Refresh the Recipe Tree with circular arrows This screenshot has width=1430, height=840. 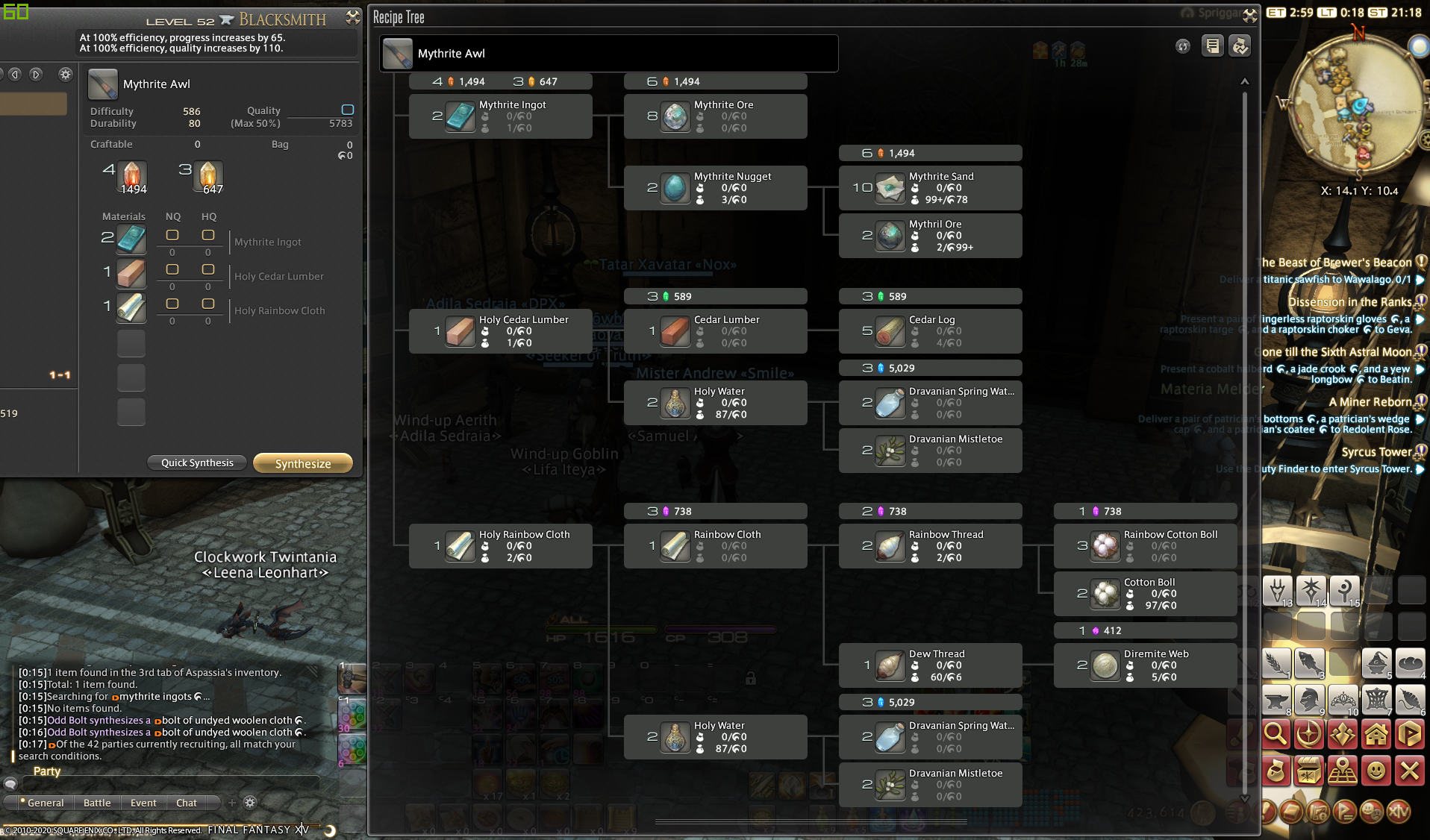1183,46
